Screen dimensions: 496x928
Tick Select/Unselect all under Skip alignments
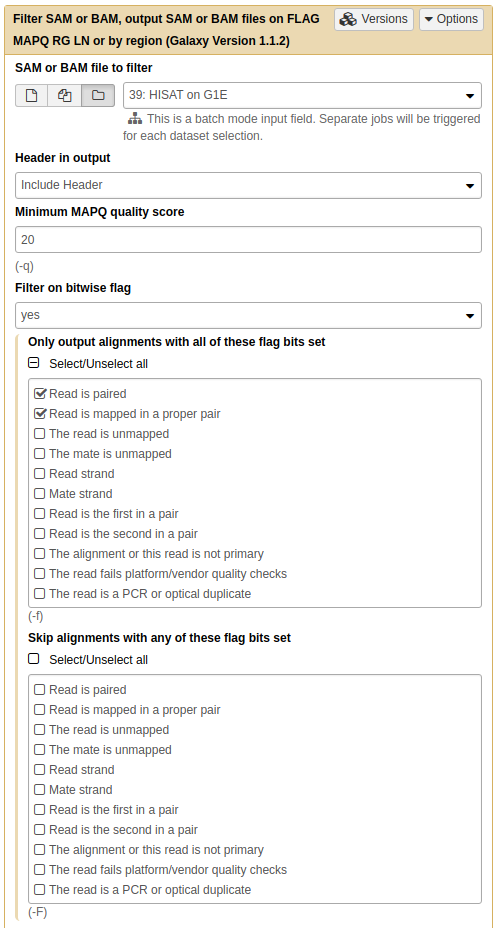click(34, 659)
